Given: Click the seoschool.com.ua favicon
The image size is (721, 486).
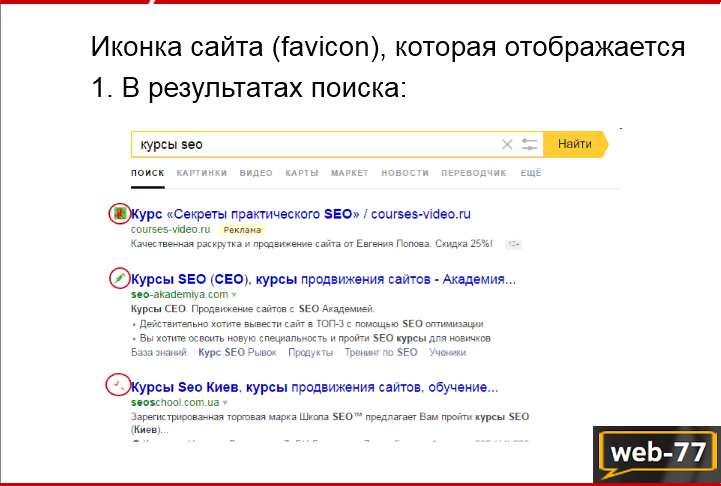Looking at the screenshot, I should (119, 384).
